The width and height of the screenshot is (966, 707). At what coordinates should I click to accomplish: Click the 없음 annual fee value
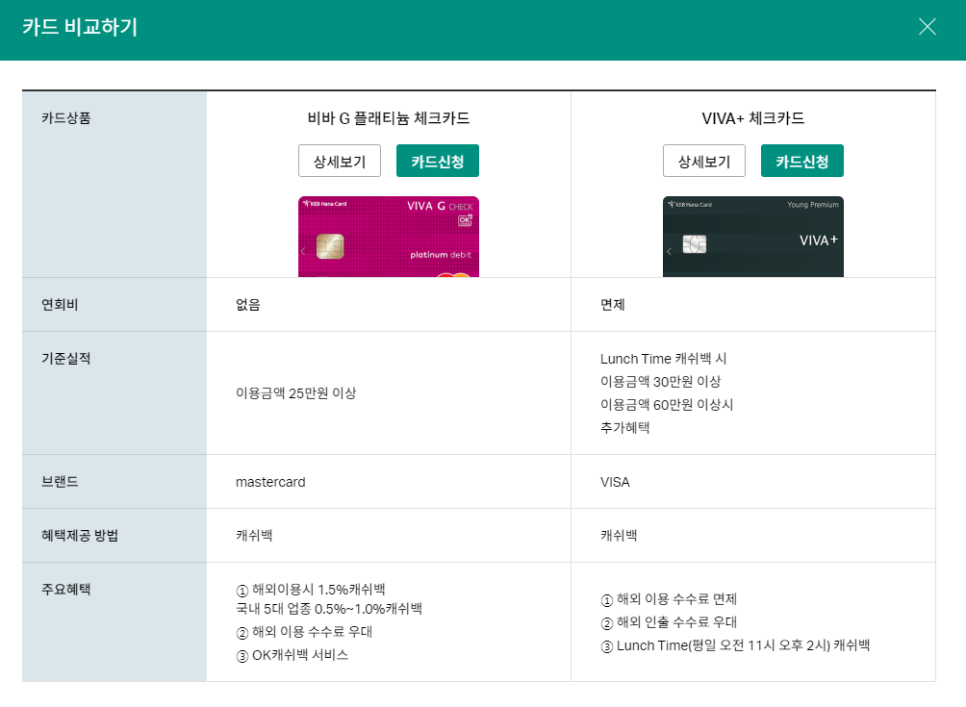pyautogui.click(x=248, y=304)
